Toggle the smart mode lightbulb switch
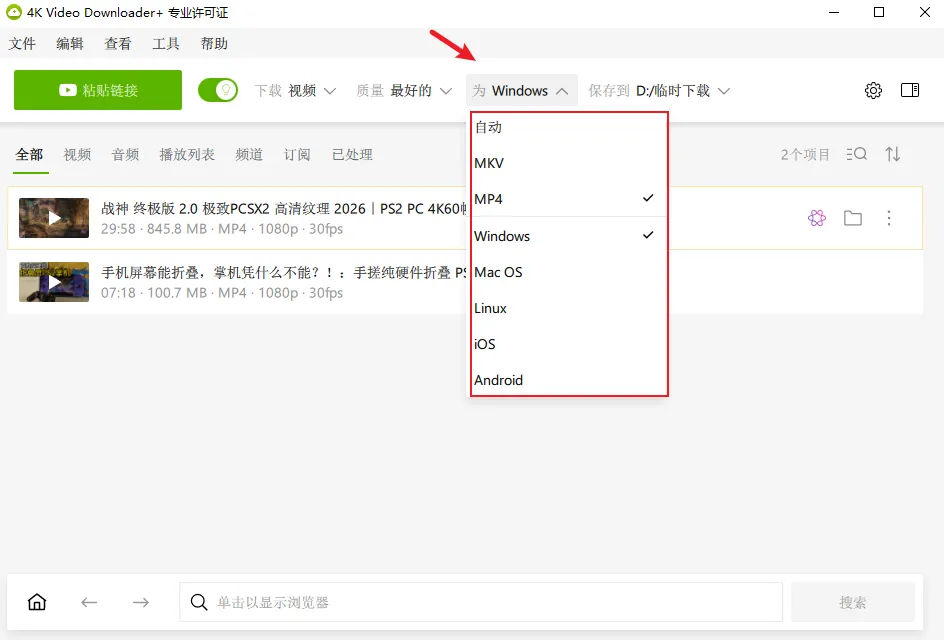 [218, 90]
